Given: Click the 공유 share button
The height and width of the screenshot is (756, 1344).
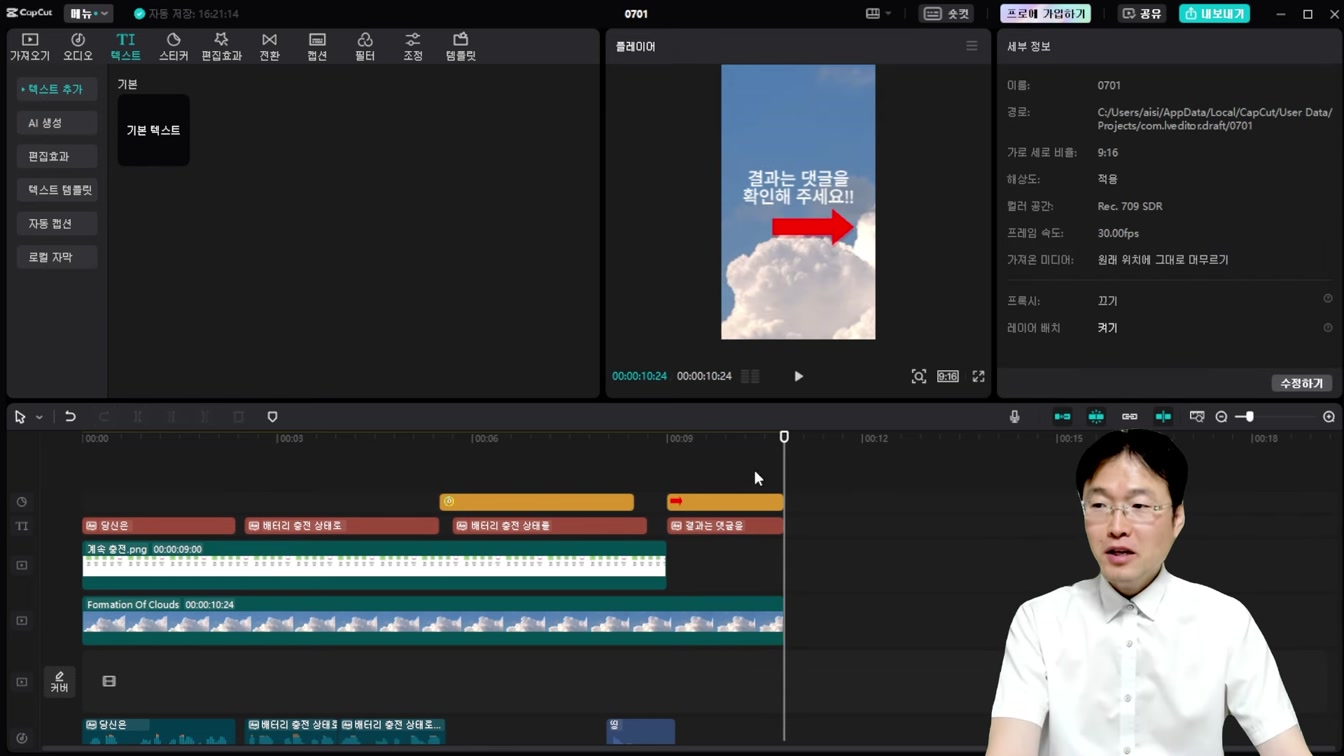Looking at the screenshot, I should click(1142, 14).
